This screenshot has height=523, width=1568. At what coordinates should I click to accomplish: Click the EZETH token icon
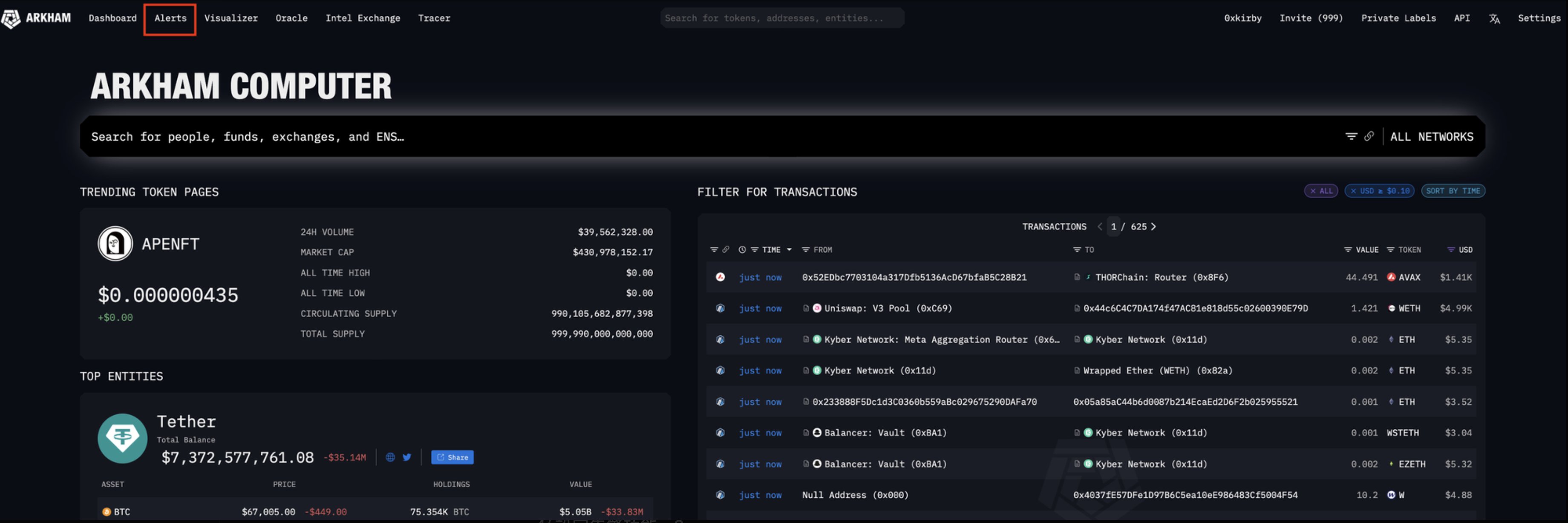click(1391, 464)
